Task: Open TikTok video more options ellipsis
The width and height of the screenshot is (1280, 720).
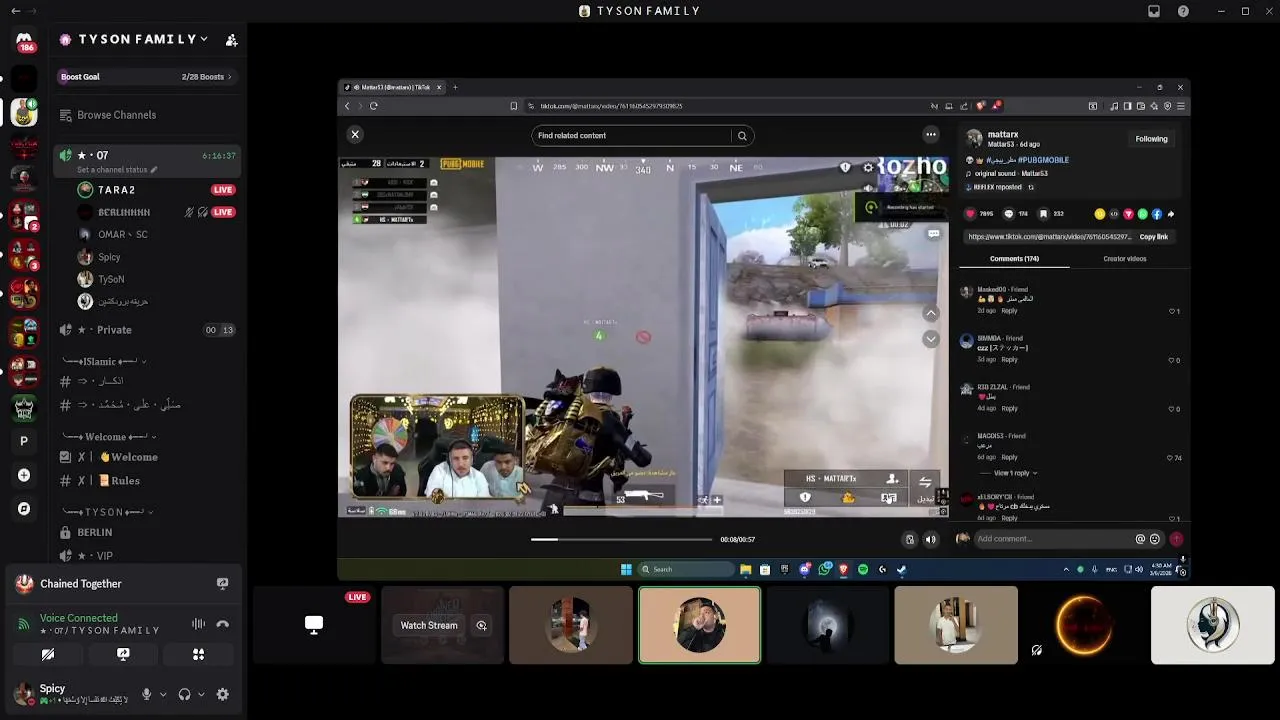Action: point(931,134)
